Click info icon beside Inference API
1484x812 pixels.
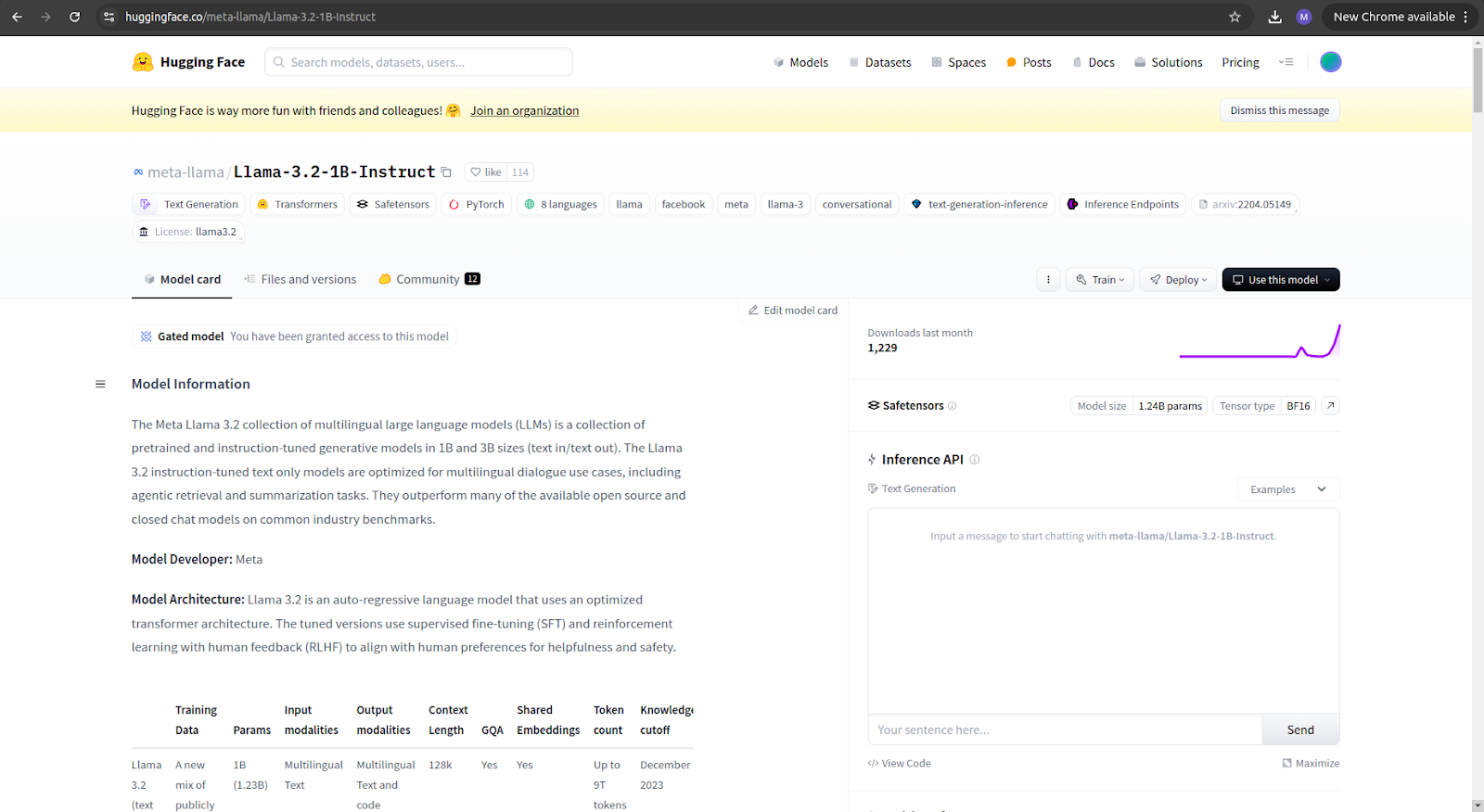[975, 460]
